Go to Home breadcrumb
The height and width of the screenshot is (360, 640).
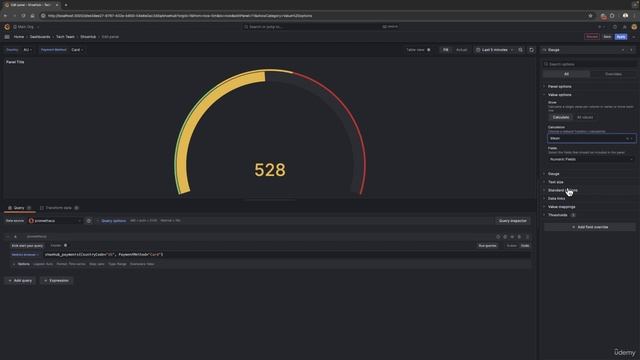(x=19, y=37)
